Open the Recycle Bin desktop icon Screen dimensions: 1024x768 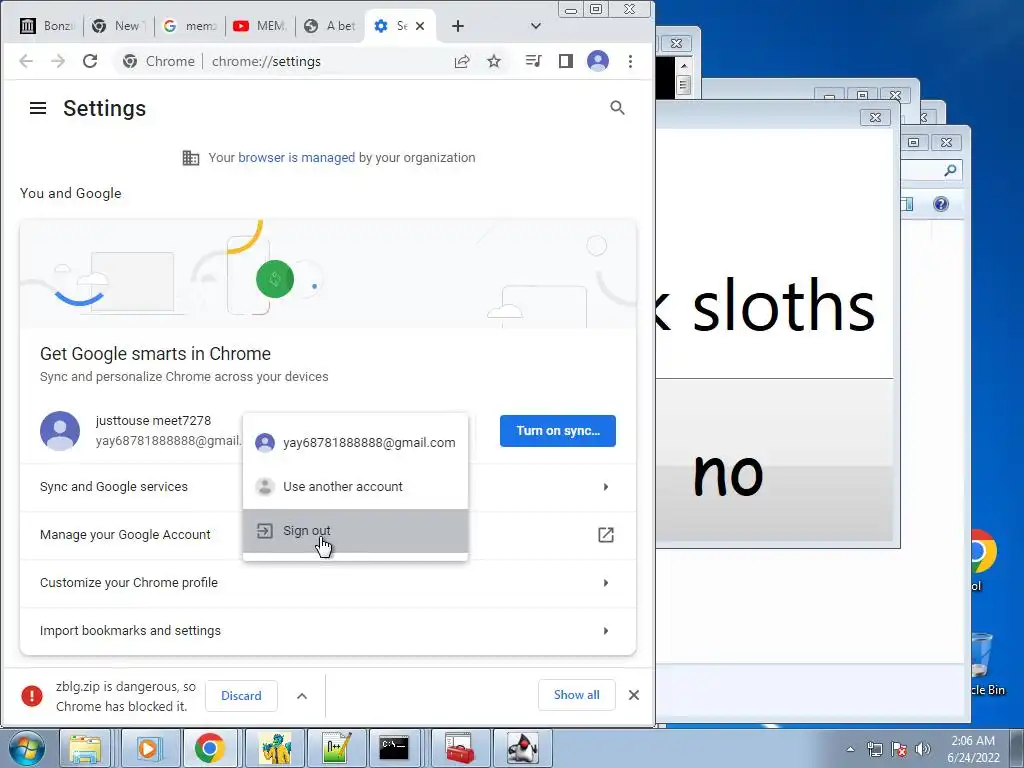click(x=983, y=664)
